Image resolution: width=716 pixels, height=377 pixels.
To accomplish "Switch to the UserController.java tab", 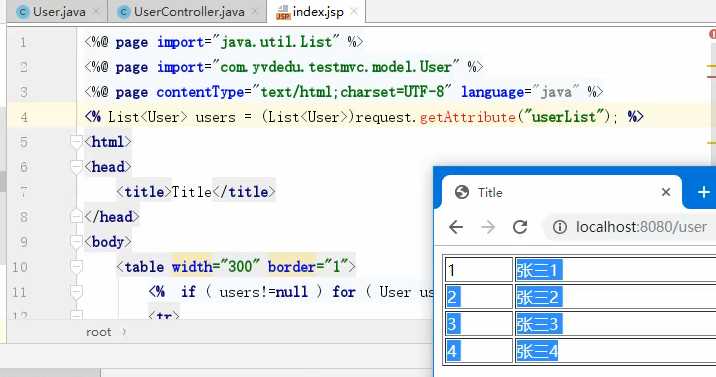I will pyautogui.click(x=187, y=11).
